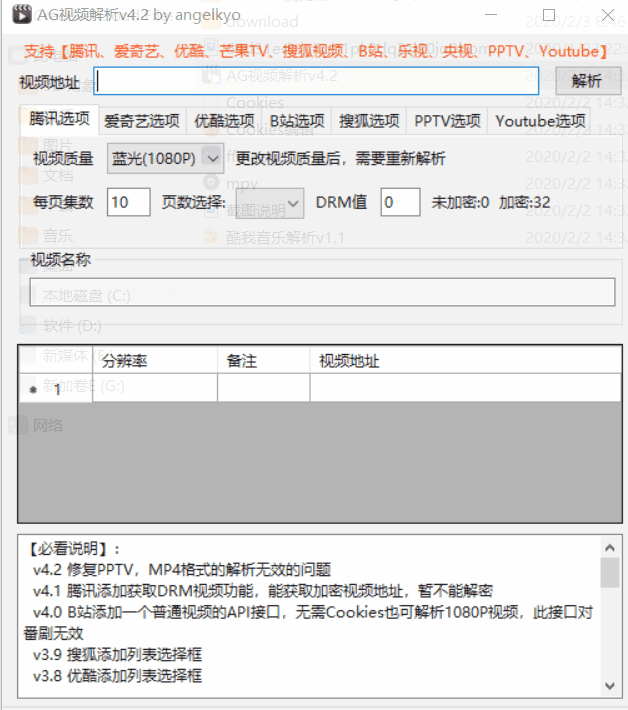Viewport: 628px width, 710px height.
Task: Click the 未加密:0 status text
Action: [460, 202]
